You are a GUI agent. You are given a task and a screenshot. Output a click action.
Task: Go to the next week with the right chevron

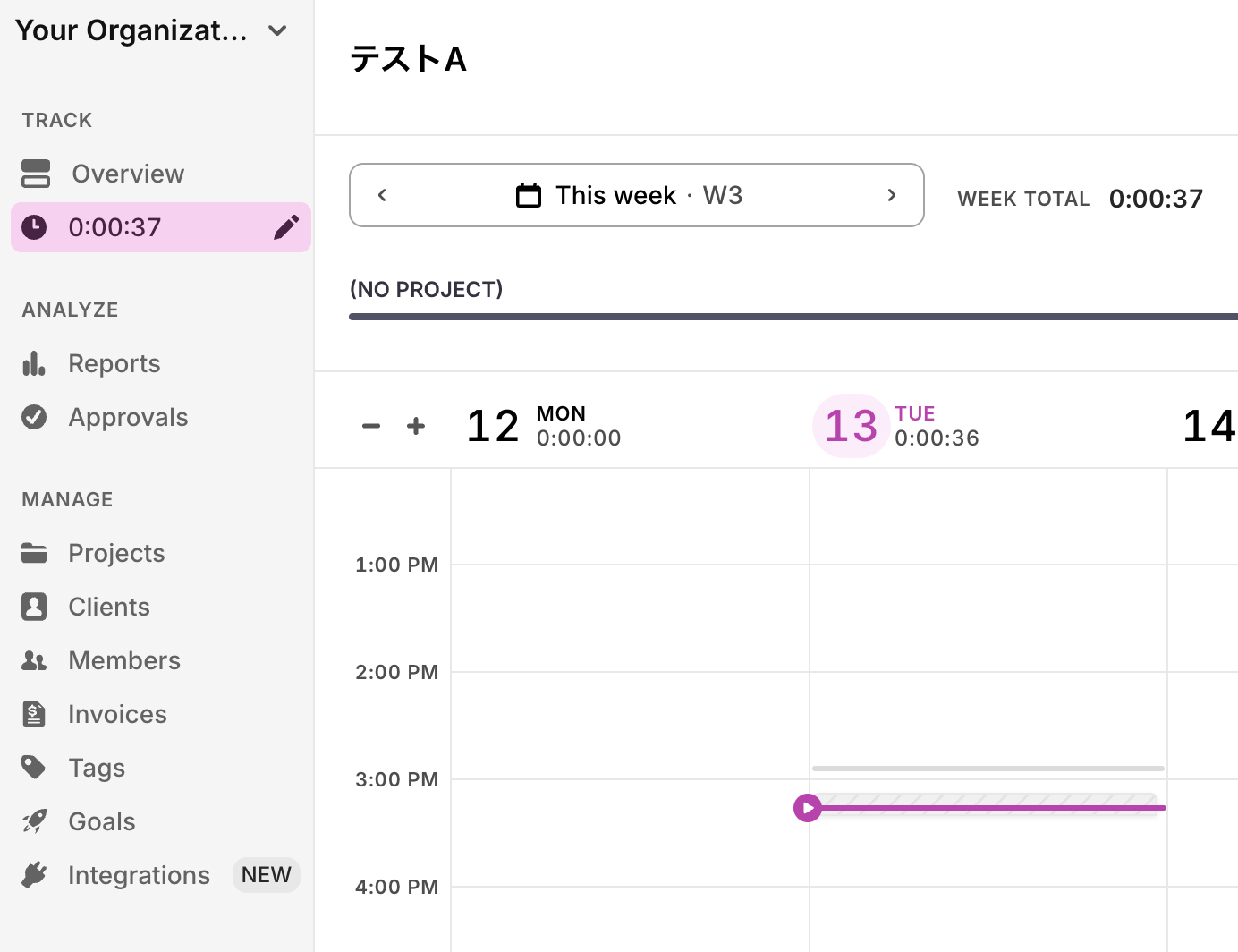click(891, 195)
